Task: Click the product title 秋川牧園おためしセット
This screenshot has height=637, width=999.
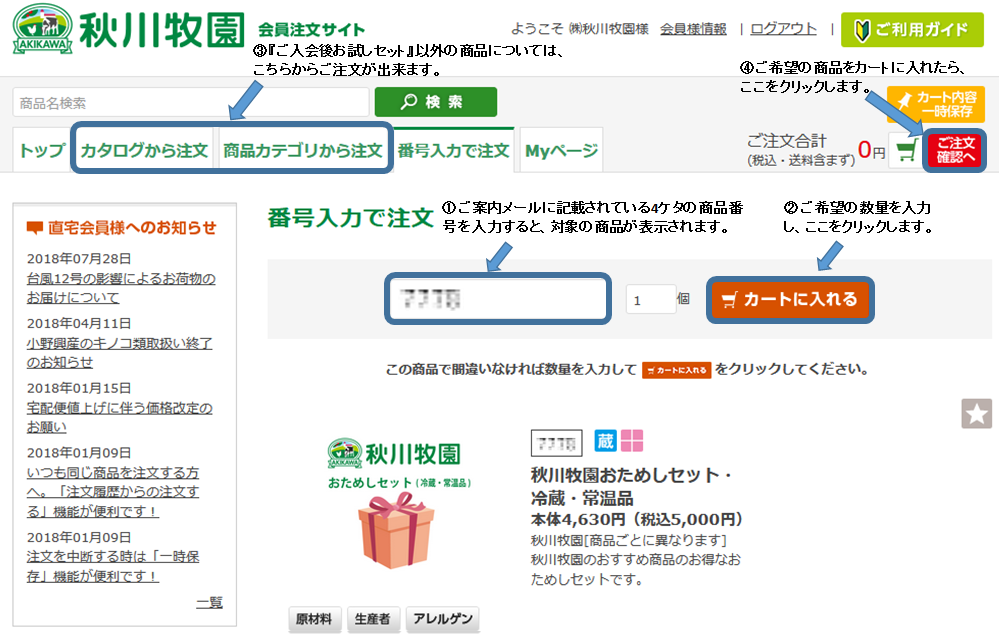Action: [631, 486]
